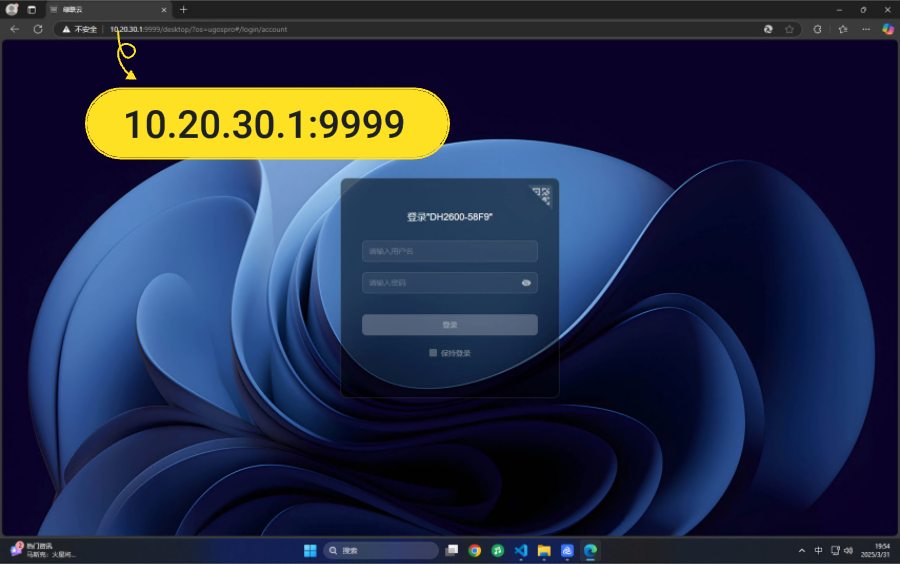Screen dimensions: 900x564
Task: Close the 绿联云 tab
Action: 164,10
